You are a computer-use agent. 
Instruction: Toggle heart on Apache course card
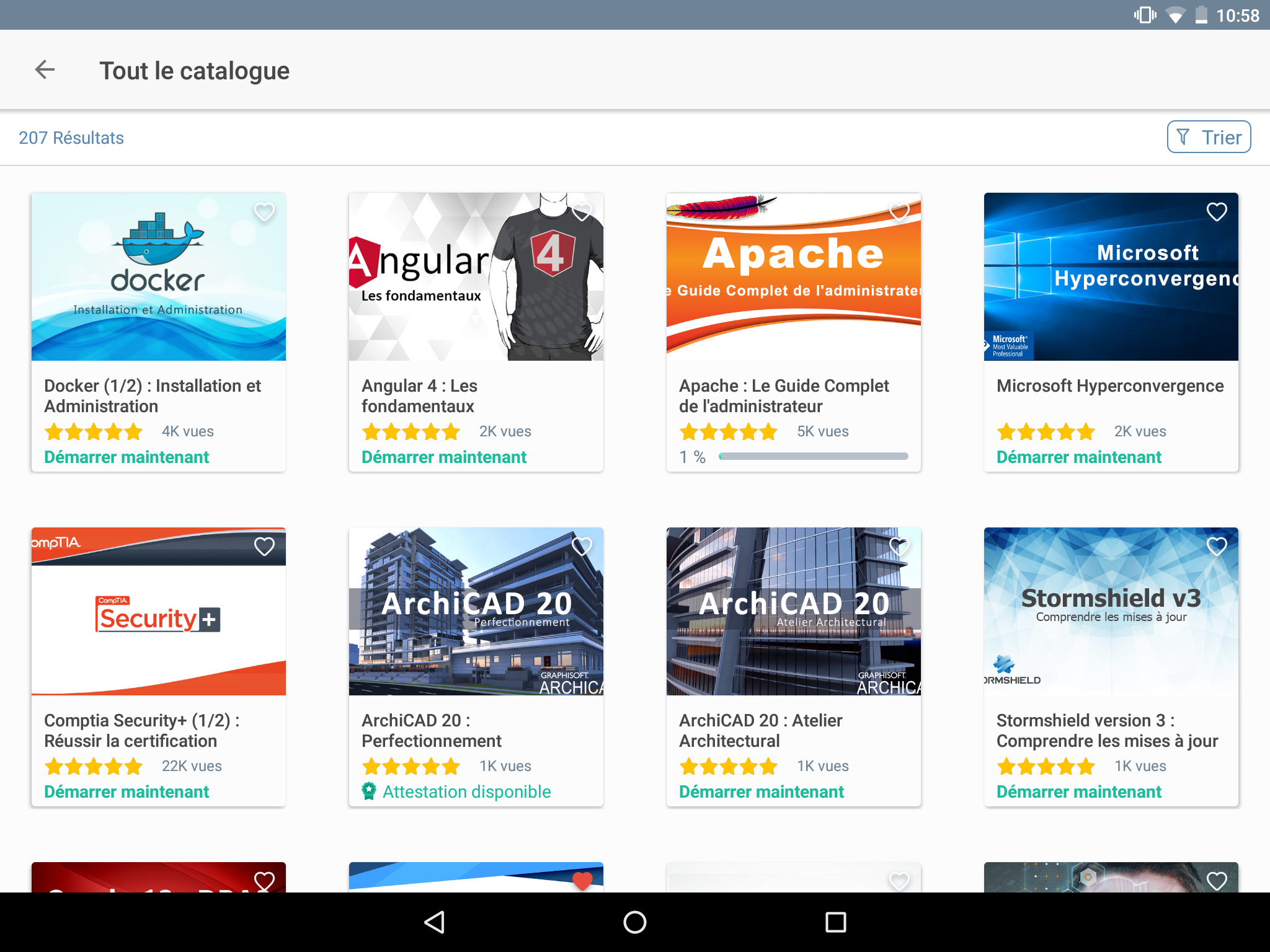tap(899, 212)
